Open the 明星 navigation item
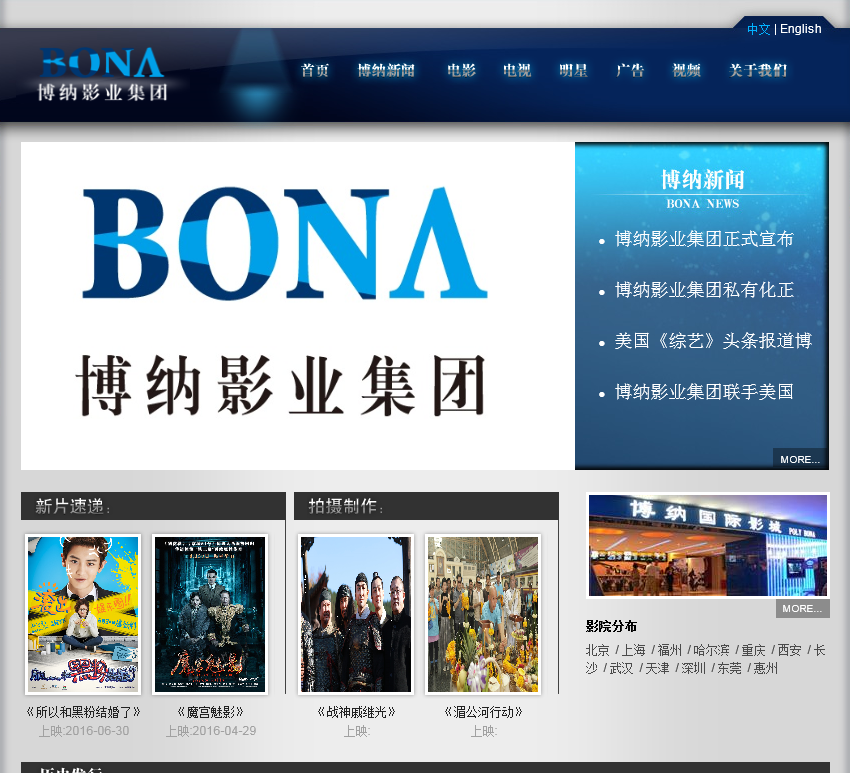Image resolution: width=850 pixels, height=773 pixels. click(x=574, y=70)
